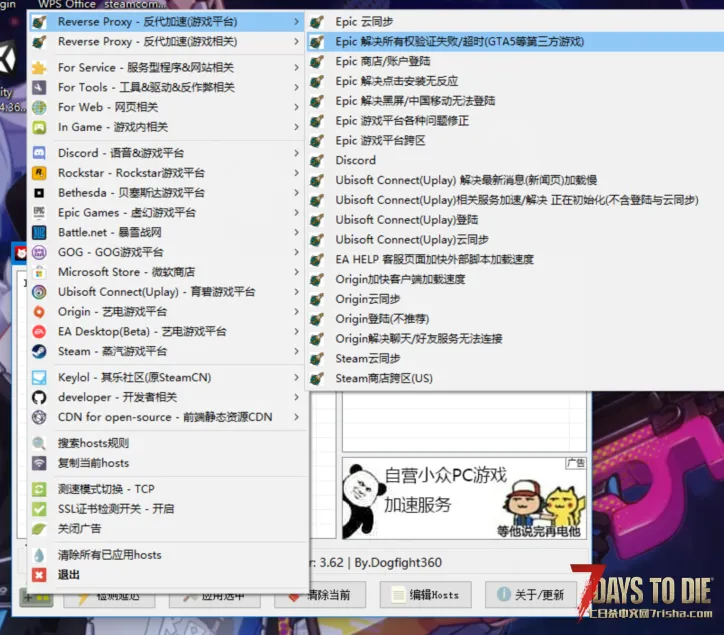Viewport: 724px width, 635px height.
Task: Click the leaf icon beside 关闭广告
Action: point(39,528)
